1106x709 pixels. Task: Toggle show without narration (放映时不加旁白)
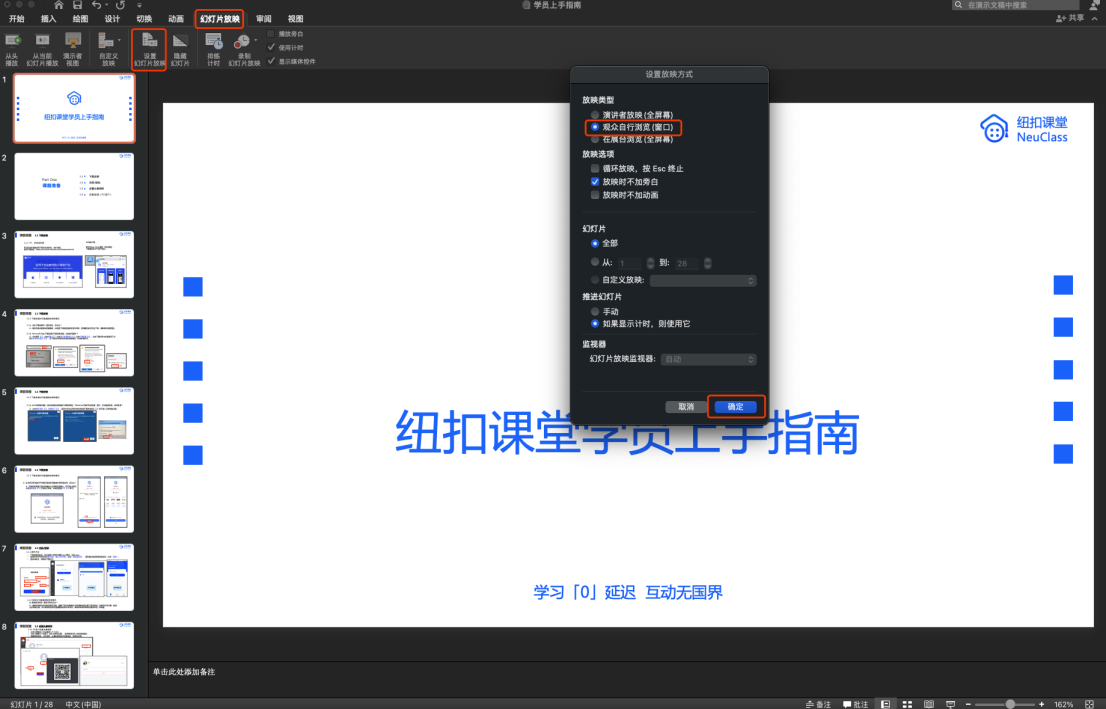coord(595,182)
